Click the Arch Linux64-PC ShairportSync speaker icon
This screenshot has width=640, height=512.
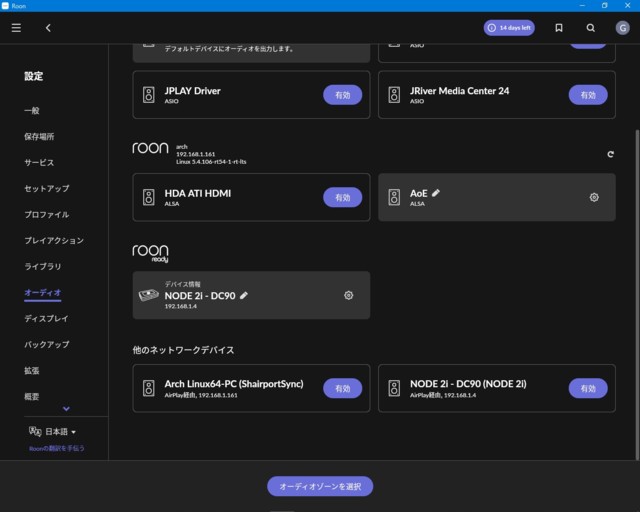coord(149,388)
